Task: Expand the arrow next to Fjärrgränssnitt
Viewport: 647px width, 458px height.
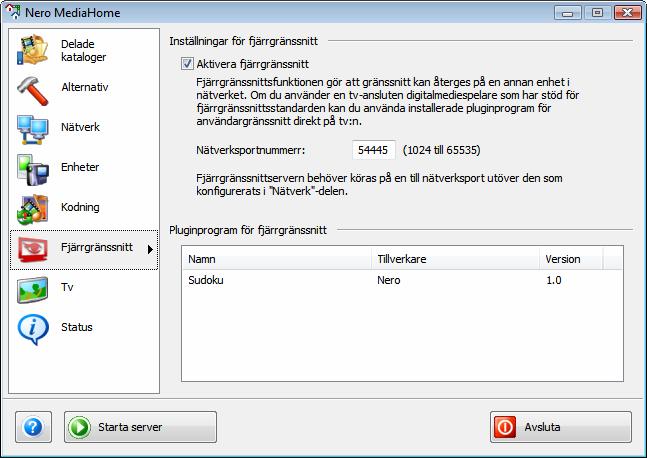Action: 150,249
